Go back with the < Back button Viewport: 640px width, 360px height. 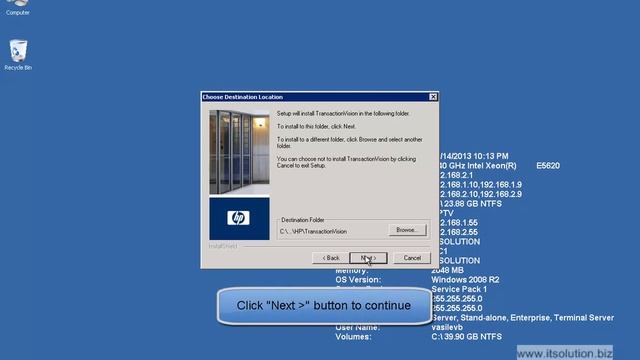[331, 258]
